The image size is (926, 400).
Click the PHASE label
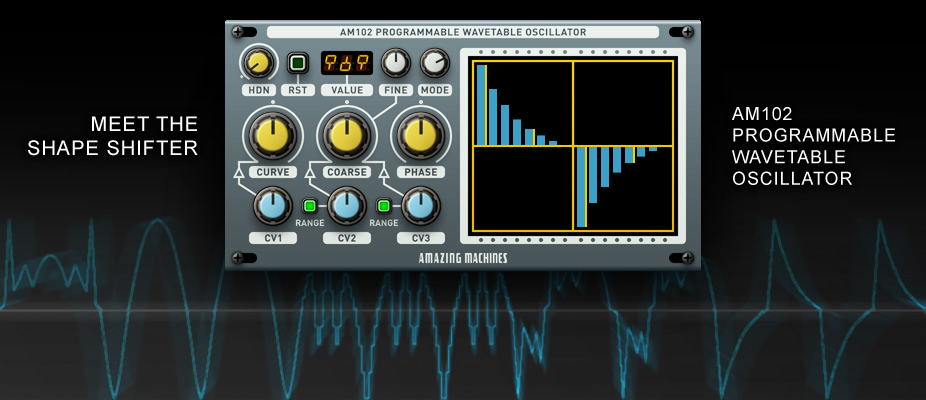pos(420,172)
